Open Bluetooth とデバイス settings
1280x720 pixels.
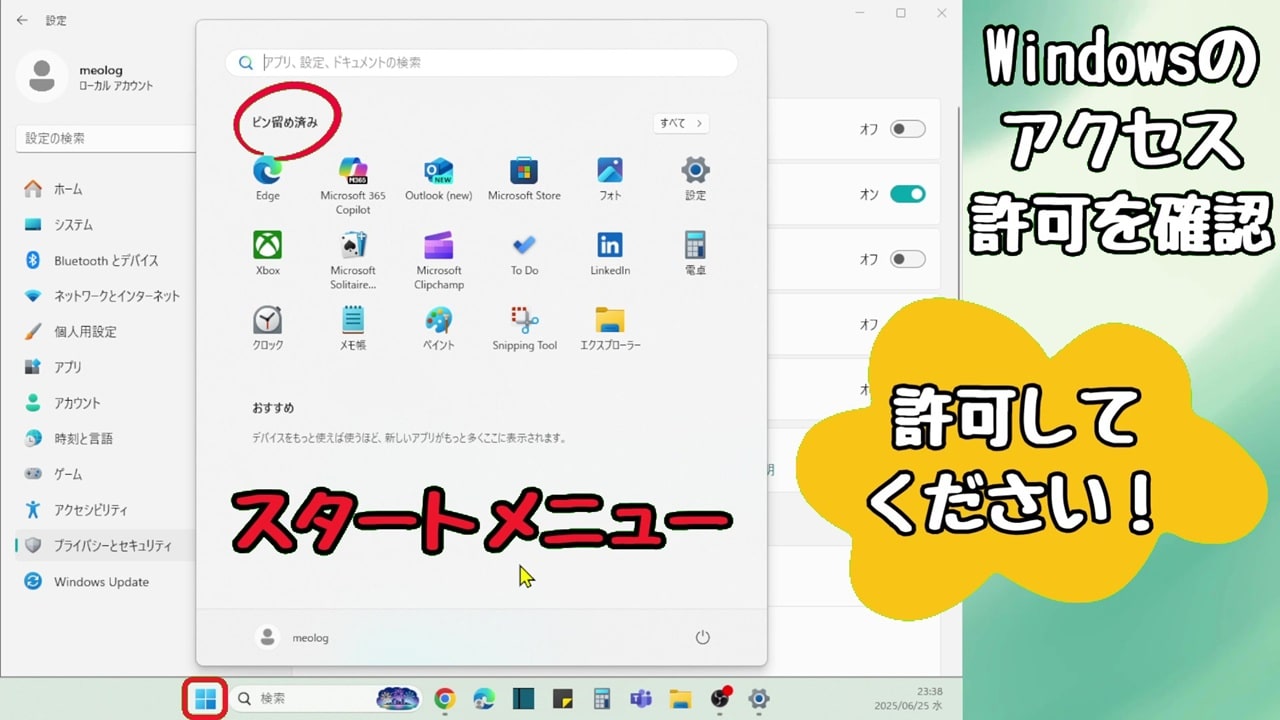(105, 260)
